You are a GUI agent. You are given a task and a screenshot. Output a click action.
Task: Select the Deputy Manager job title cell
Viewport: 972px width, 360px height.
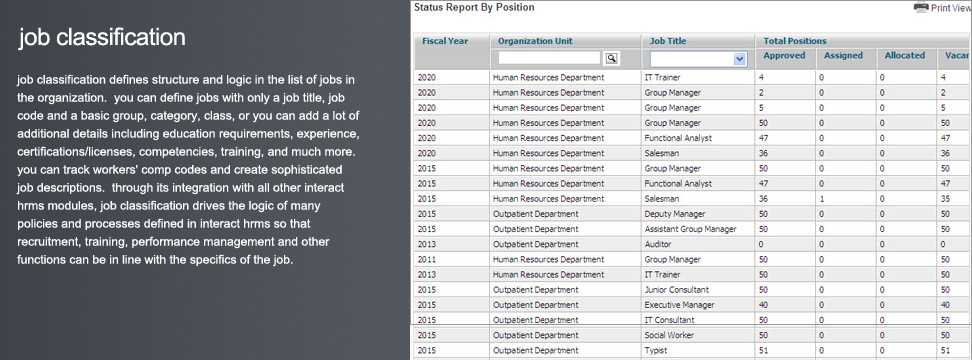674,214
